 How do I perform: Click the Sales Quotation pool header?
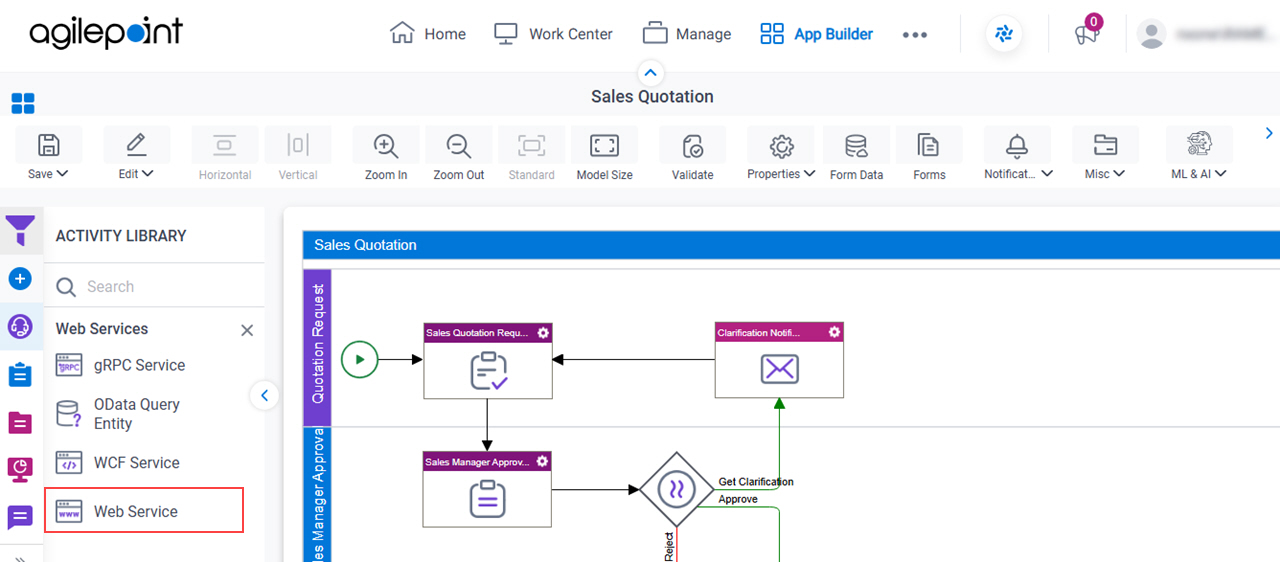791,245
